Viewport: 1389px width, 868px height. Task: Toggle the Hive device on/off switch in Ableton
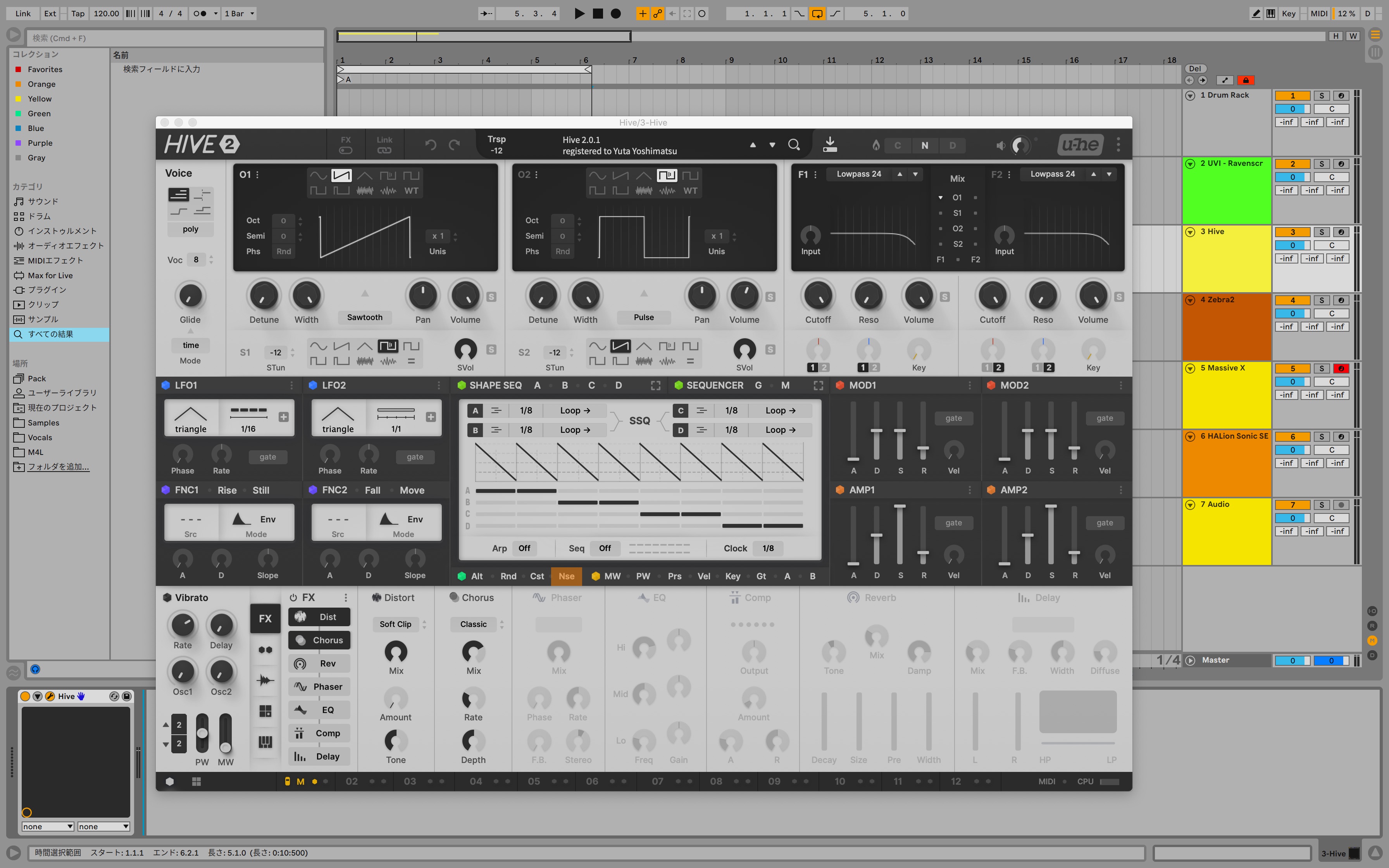point(25,696)
